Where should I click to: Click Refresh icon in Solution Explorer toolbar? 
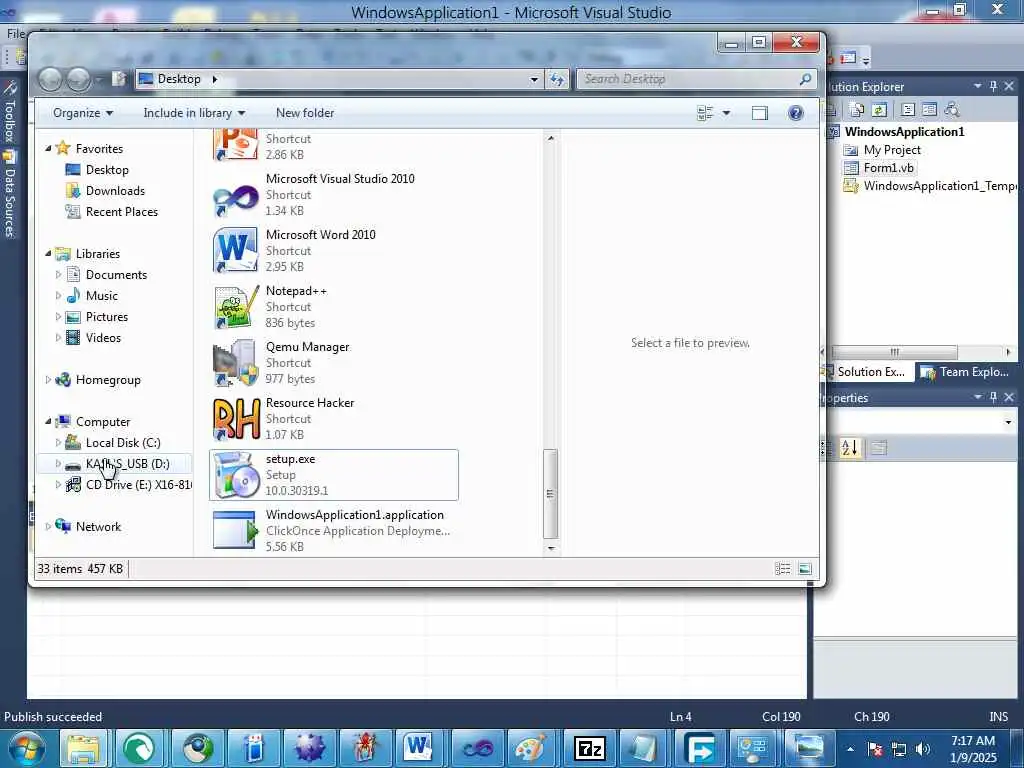point(879,110)
